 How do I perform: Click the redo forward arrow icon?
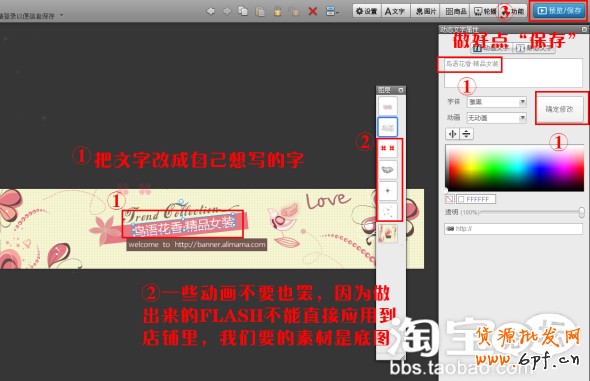[227, 11]
